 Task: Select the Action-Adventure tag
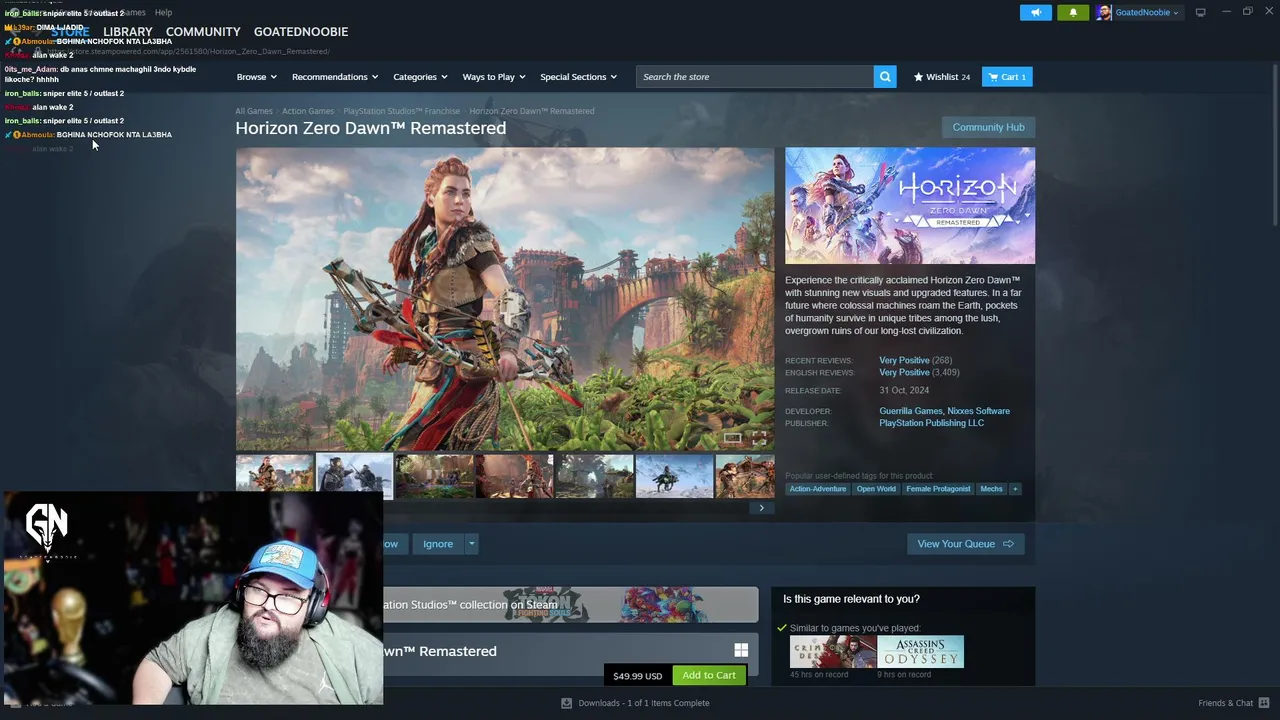818,489
